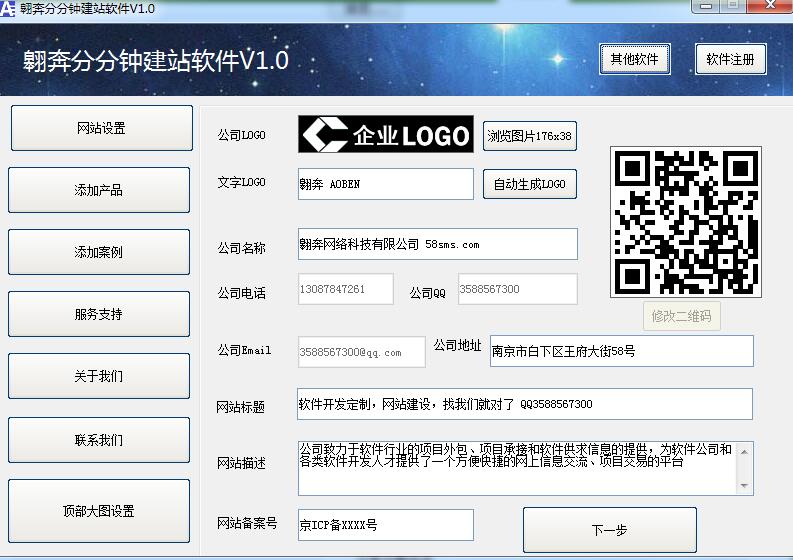Browse for a logo with 浏览图片176x38
Viewport: 793px width, 560px height.
530,136
